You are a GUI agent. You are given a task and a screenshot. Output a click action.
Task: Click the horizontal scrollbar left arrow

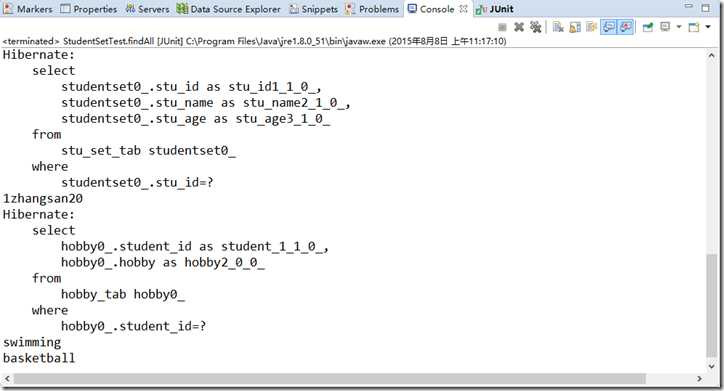pyautogui.click(x=7, y=379)
